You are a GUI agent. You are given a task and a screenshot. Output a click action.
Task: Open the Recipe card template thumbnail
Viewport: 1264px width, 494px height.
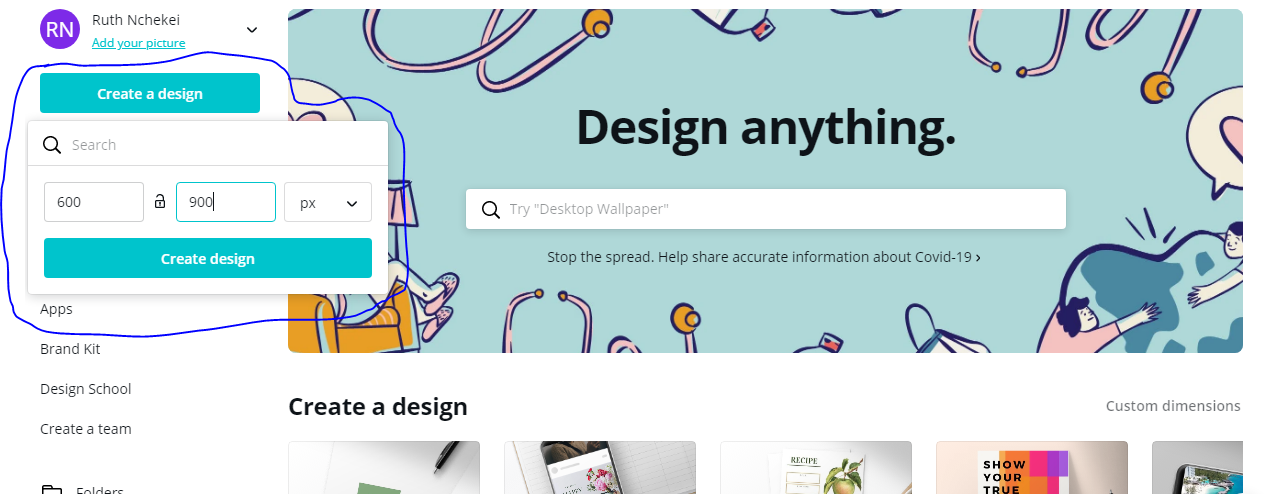pyautogui.click(x=816, y=468)
